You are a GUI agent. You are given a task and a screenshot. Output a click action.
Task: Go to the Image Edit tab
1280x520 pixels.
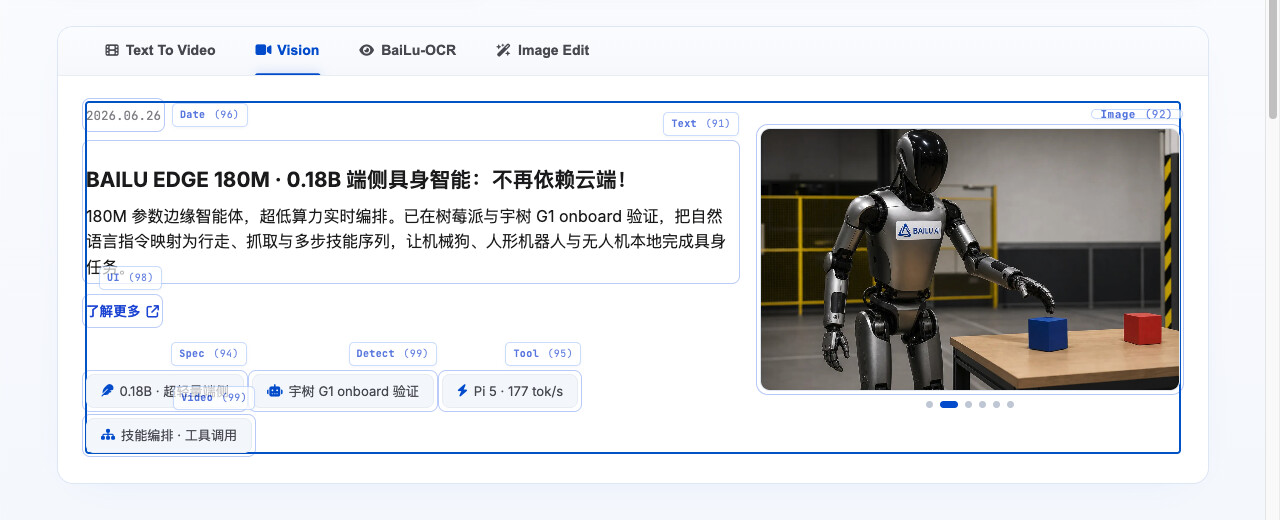[x=542, y=50]
